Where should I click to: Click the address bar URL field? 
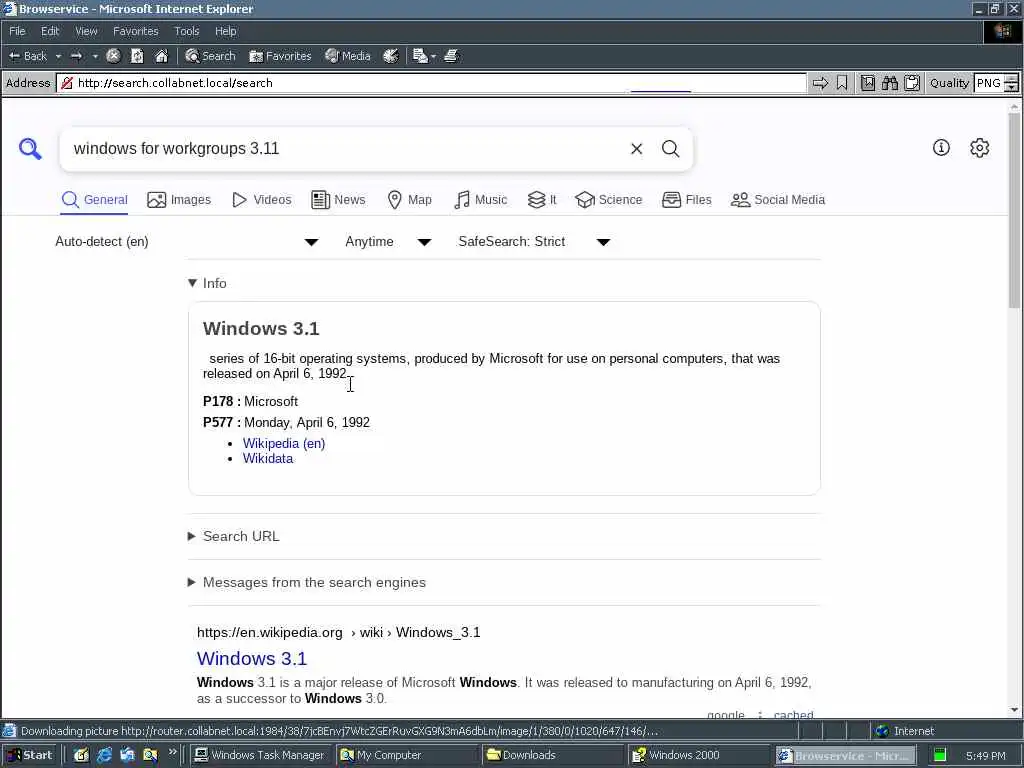pyautogui.click(x=432, y=83)
